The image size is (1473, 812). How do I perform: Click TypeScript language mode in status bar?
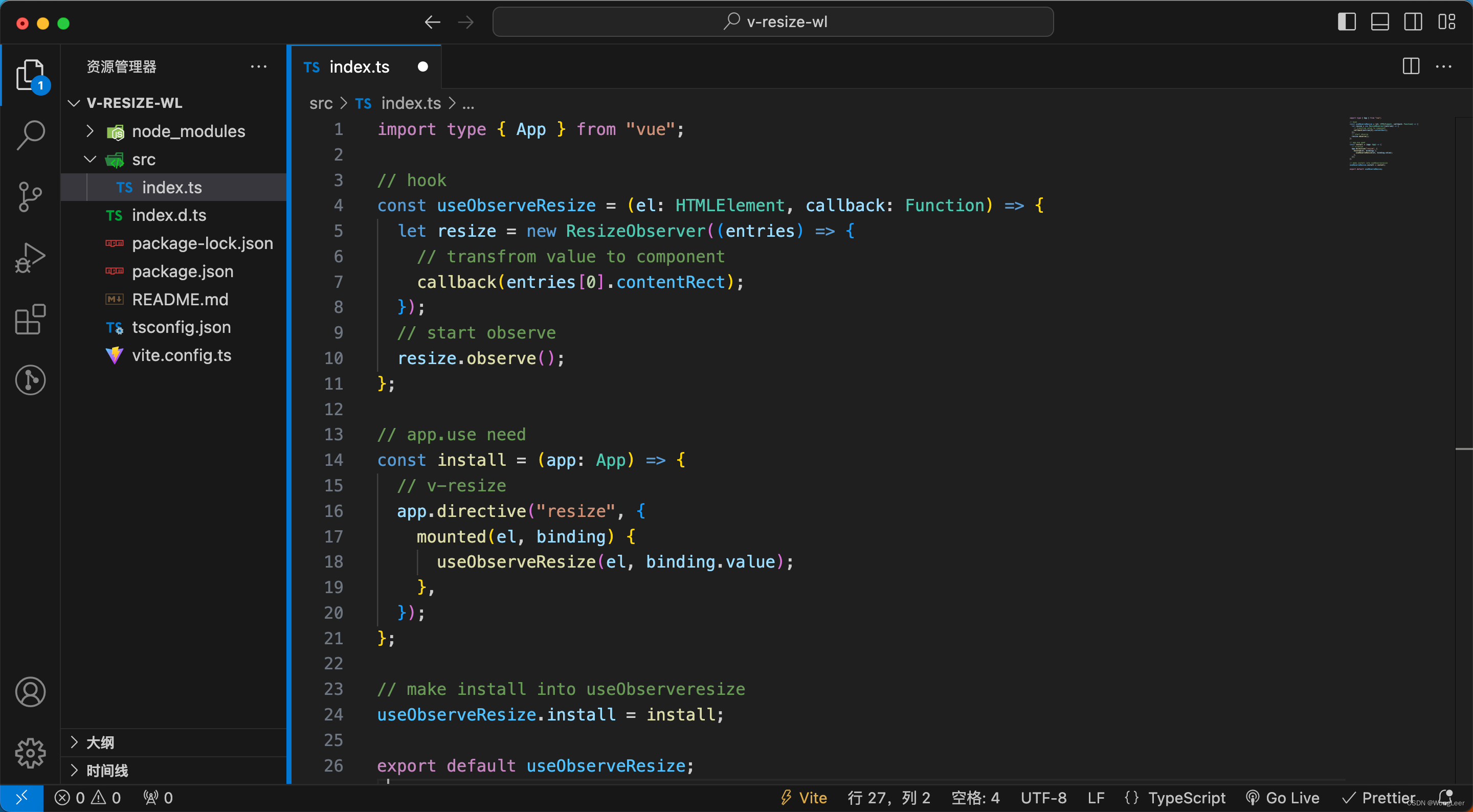click(x=1187, y=798)
